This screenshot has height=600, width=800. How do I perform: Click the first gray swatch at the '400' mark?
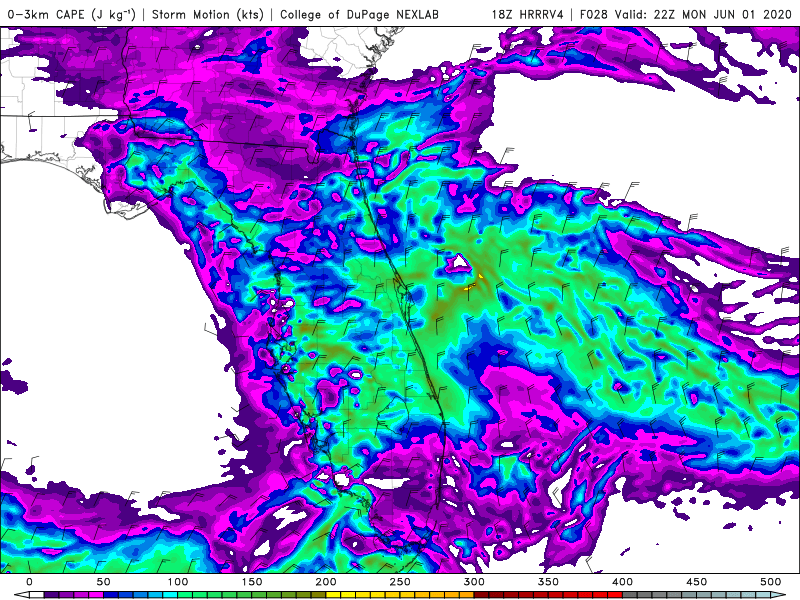(630, 595)
